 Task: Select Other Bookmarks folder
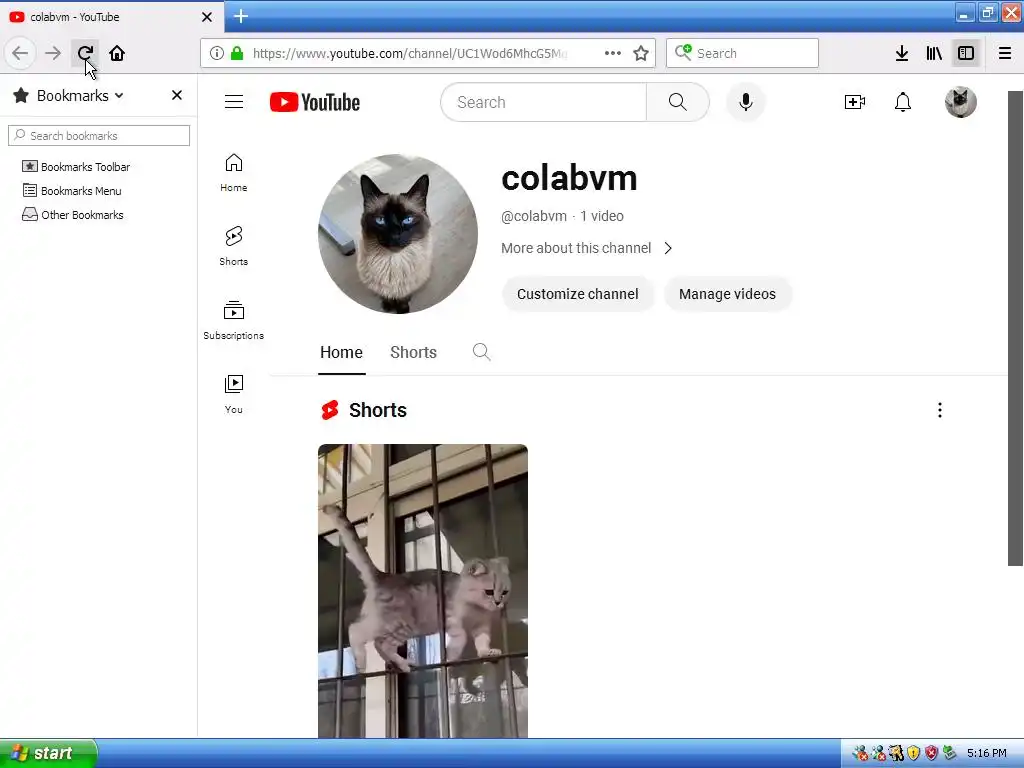click(72, 215)
